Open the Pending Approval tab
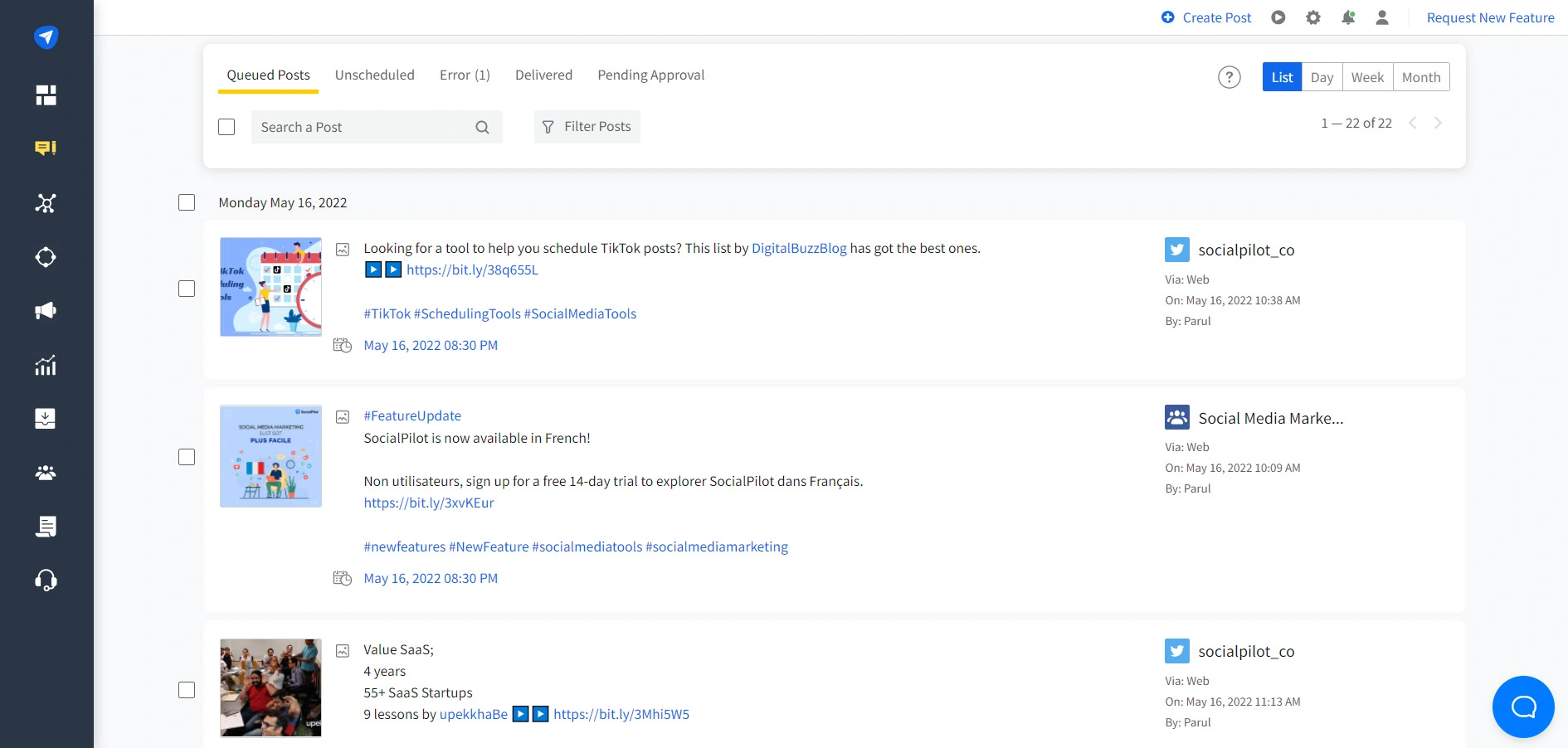Image resolution: width=1568 pixels, height=748 pixels. point(651,75)
